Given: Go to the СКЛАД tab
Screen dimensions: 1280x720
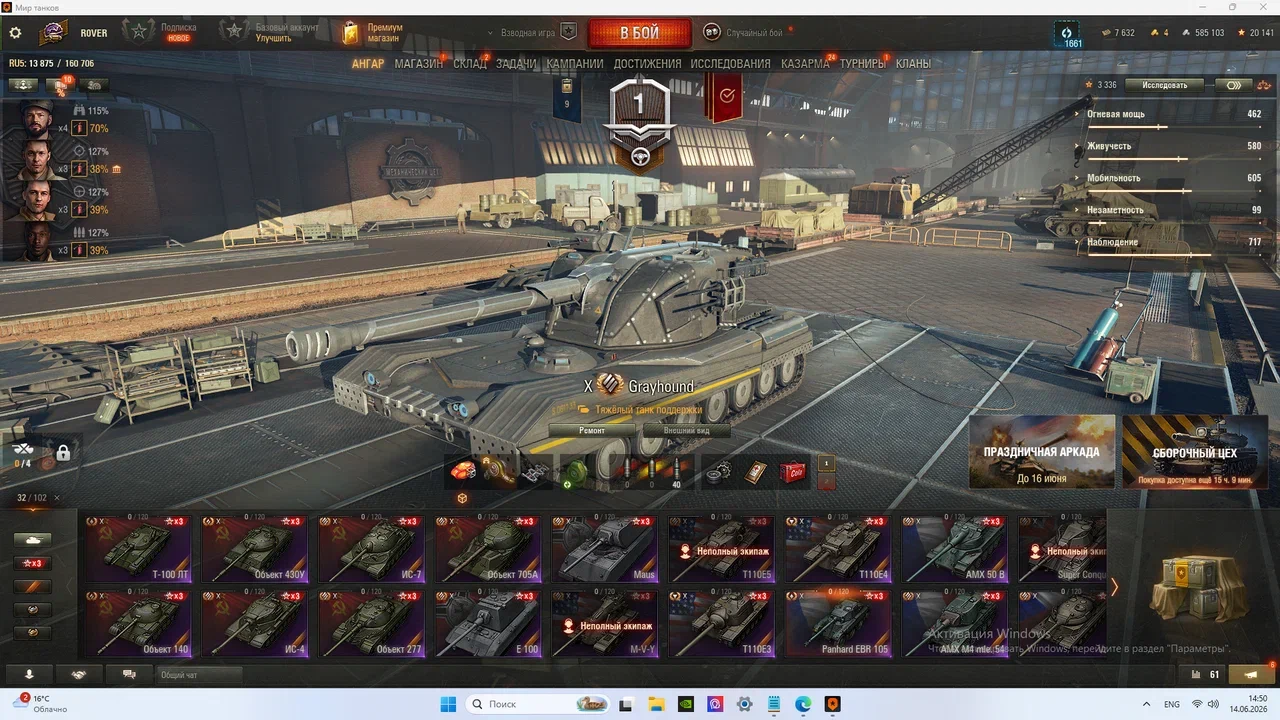Looking at the screenshot, I should pos(470,63).
